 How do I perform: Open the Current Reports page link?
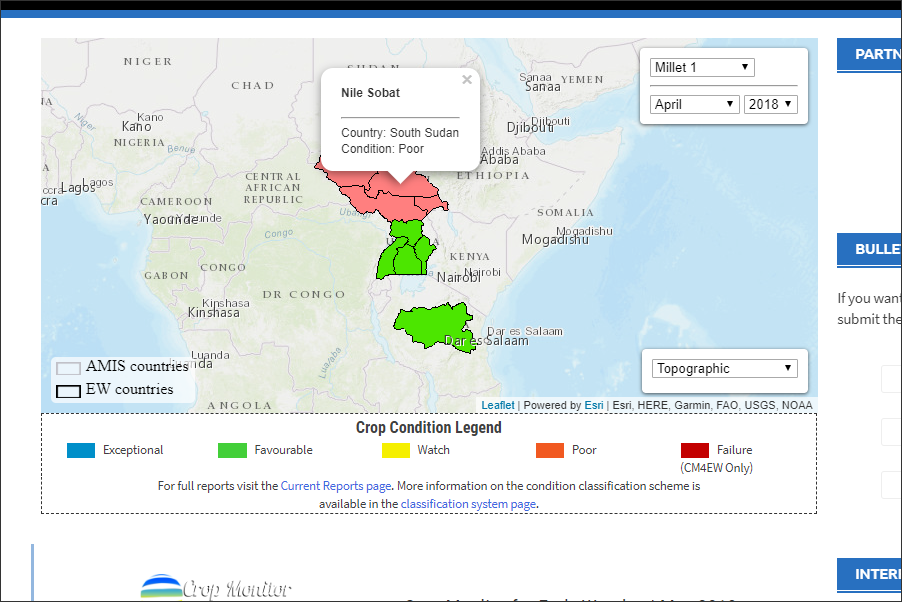336,486
